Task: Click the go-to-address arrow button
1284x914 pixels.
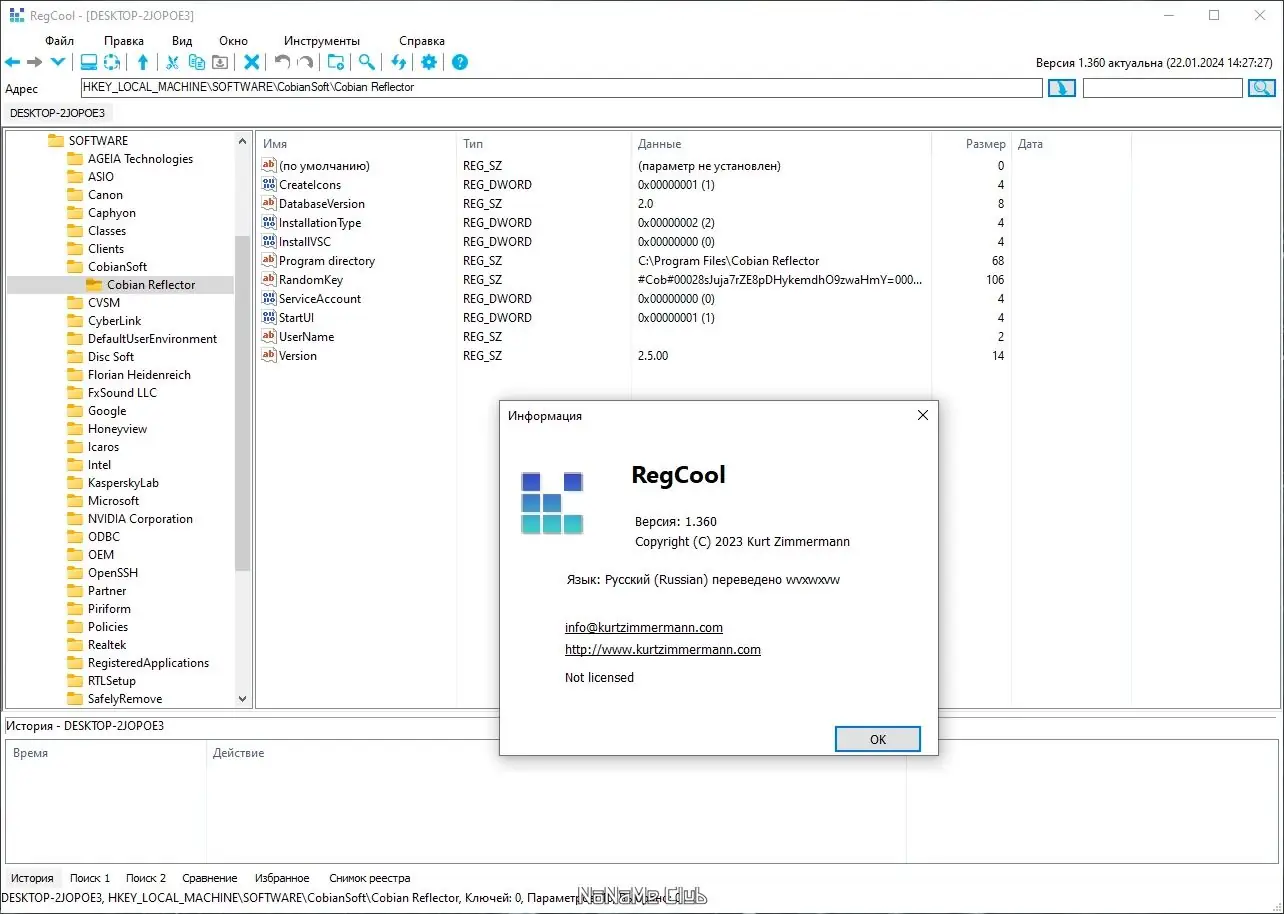Action: (x=1061, y=88)
